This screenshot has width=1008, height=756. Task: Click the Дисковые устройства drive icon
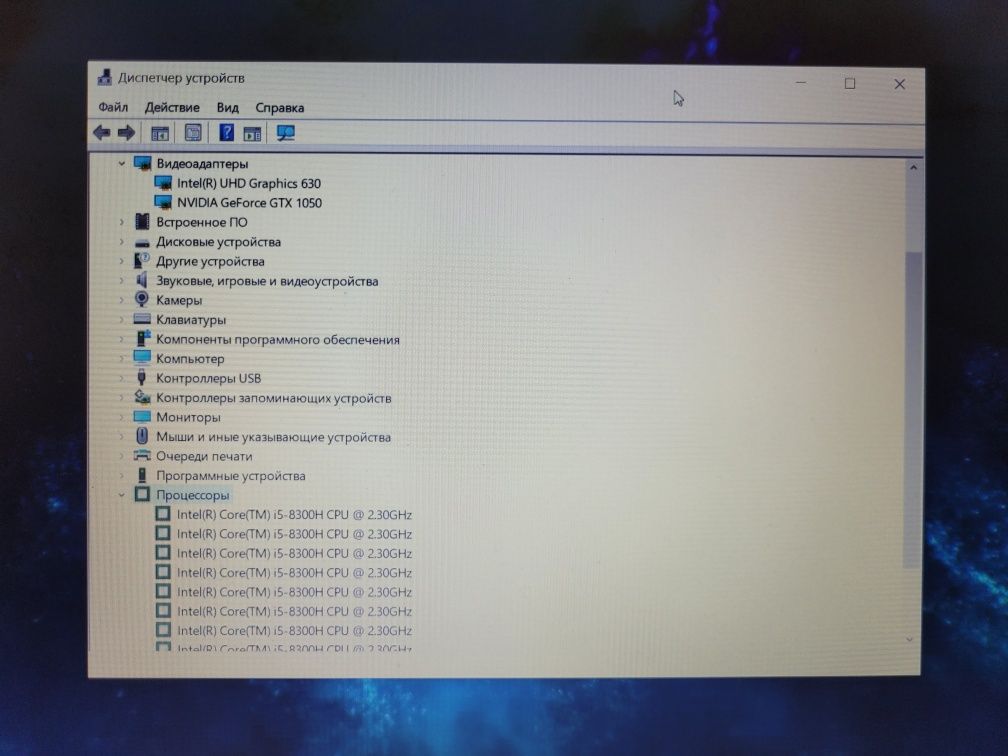point(142,242)
